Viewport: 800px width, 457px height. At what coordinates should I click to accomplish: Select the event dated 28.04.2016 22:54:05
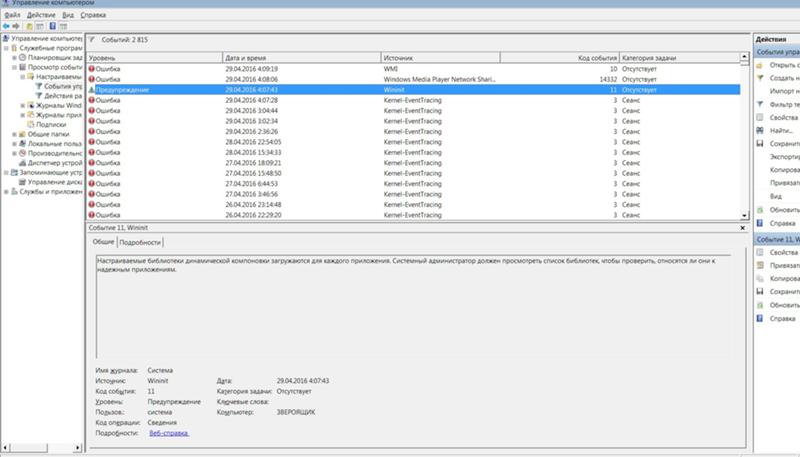pyautogui.click(x=413, y=142)
